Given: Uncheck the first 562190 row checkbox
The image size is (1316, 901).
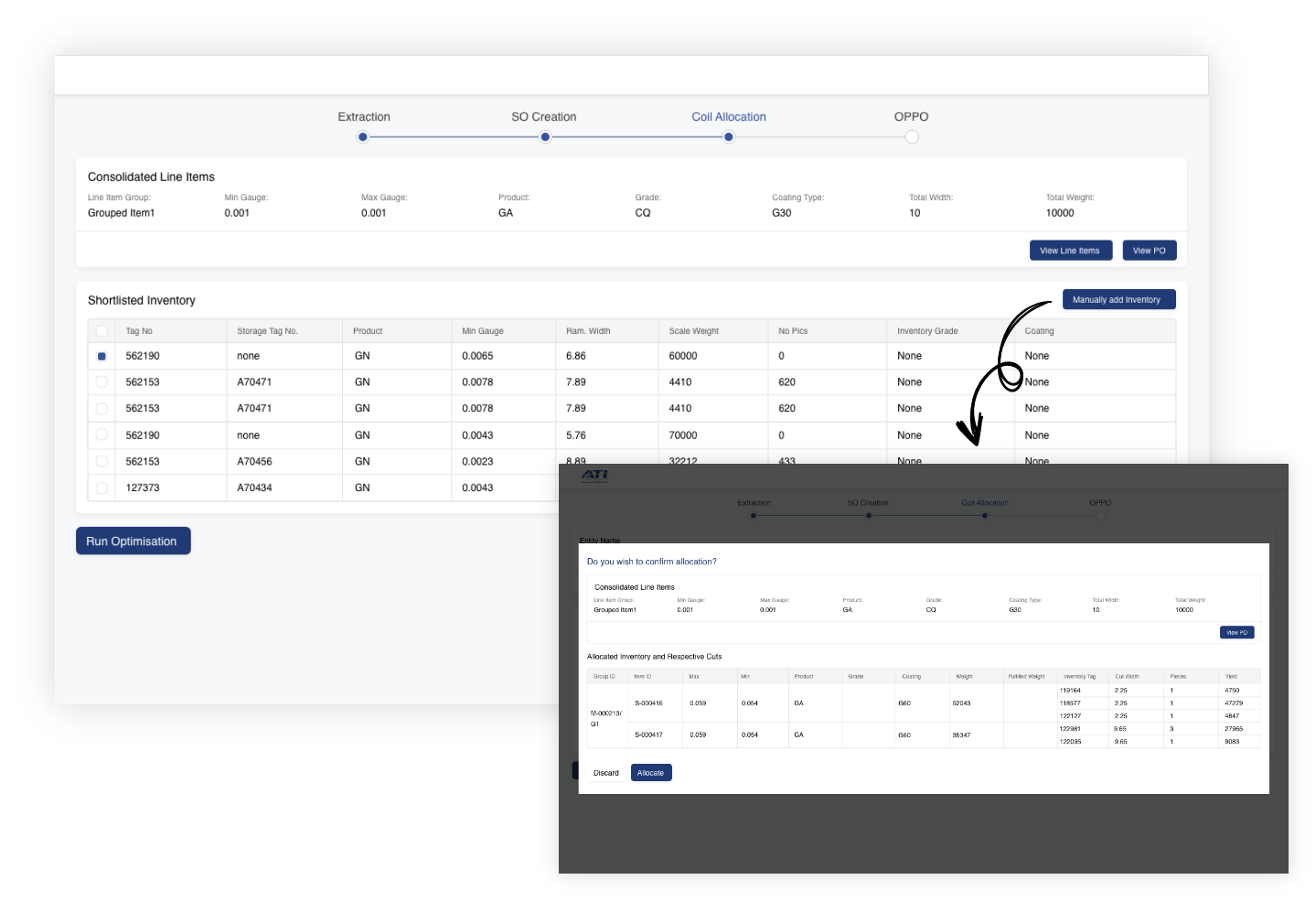Looking at the screenshot, I should click(x=102, y=357).
